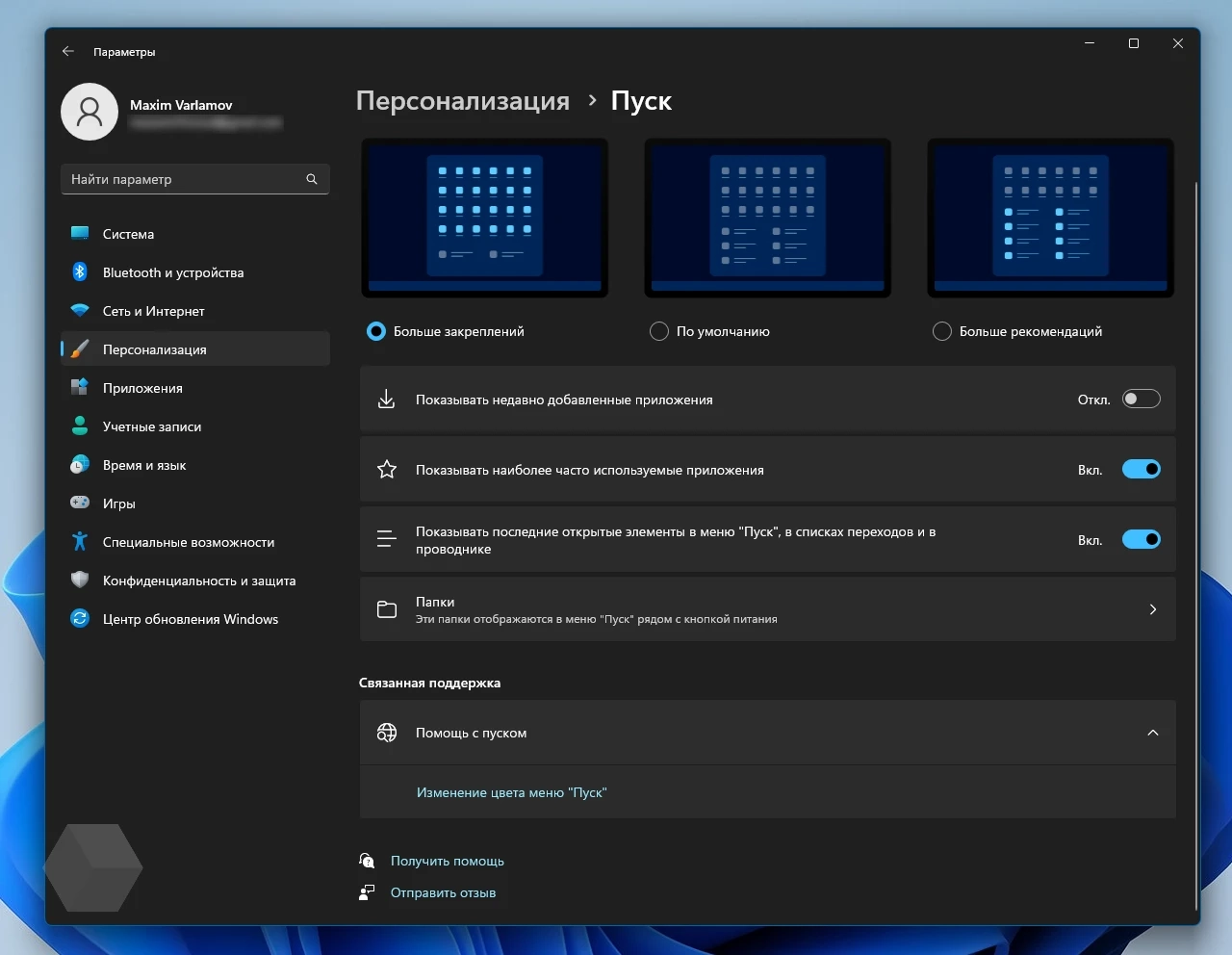Screen dimensions: 1232x955
Task: Enable showing recently added apps toggle
Action: (x=1142, y=399)
